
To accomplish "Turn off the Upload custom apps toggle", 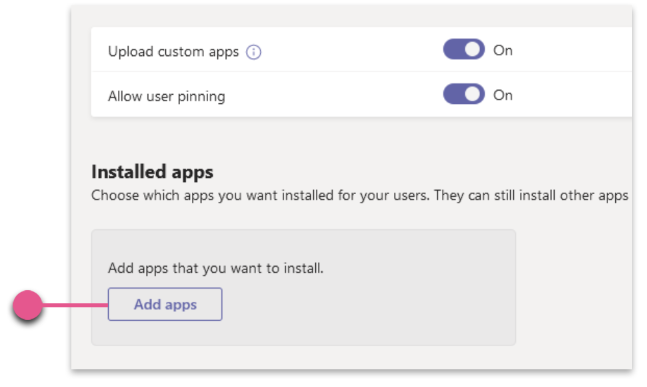I will pyautogui.click(x=464, y=50).
